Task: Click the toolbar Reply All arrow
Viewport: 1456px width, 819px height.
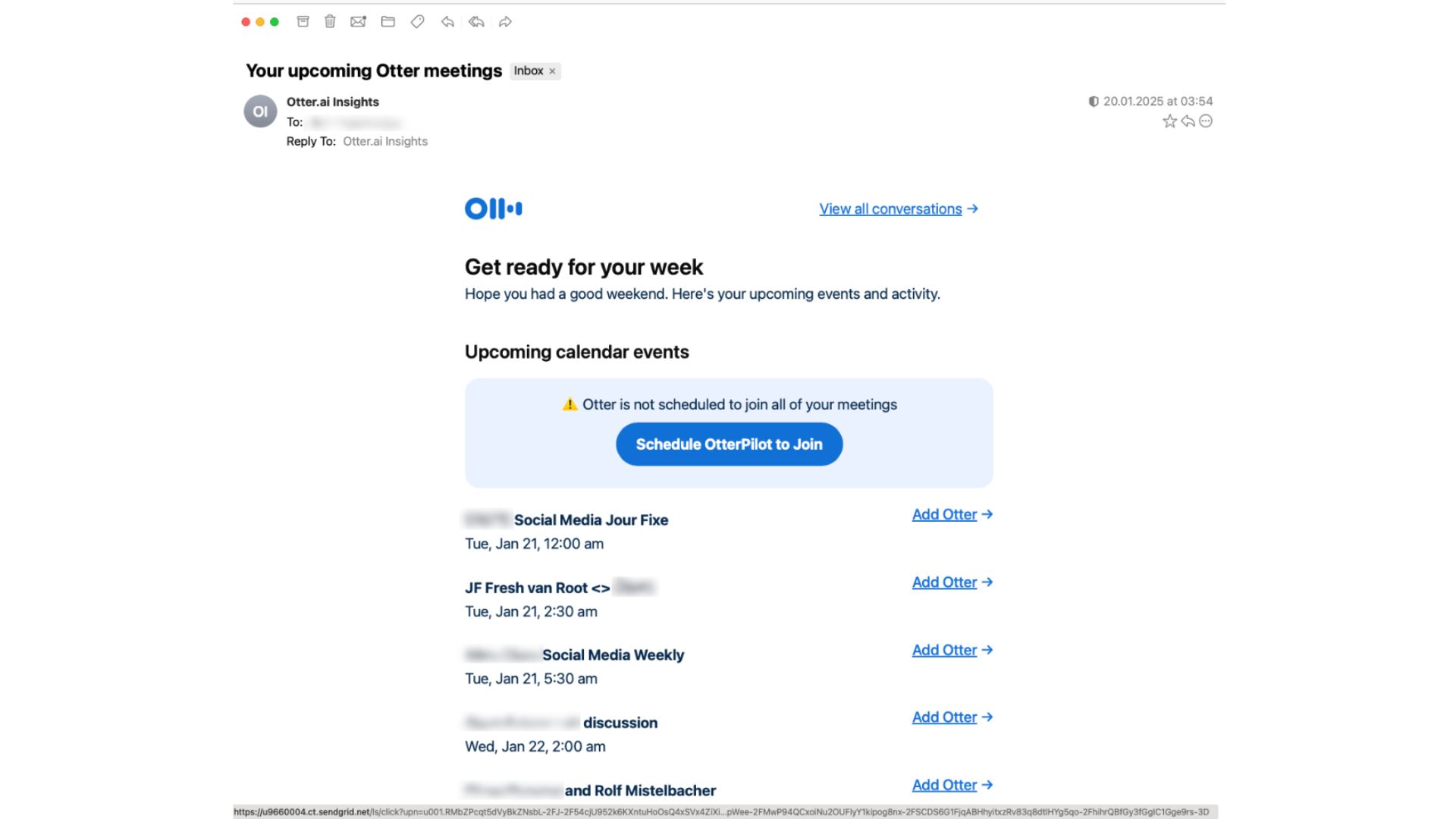Action: pyautogui.click(x=476, y=22)
